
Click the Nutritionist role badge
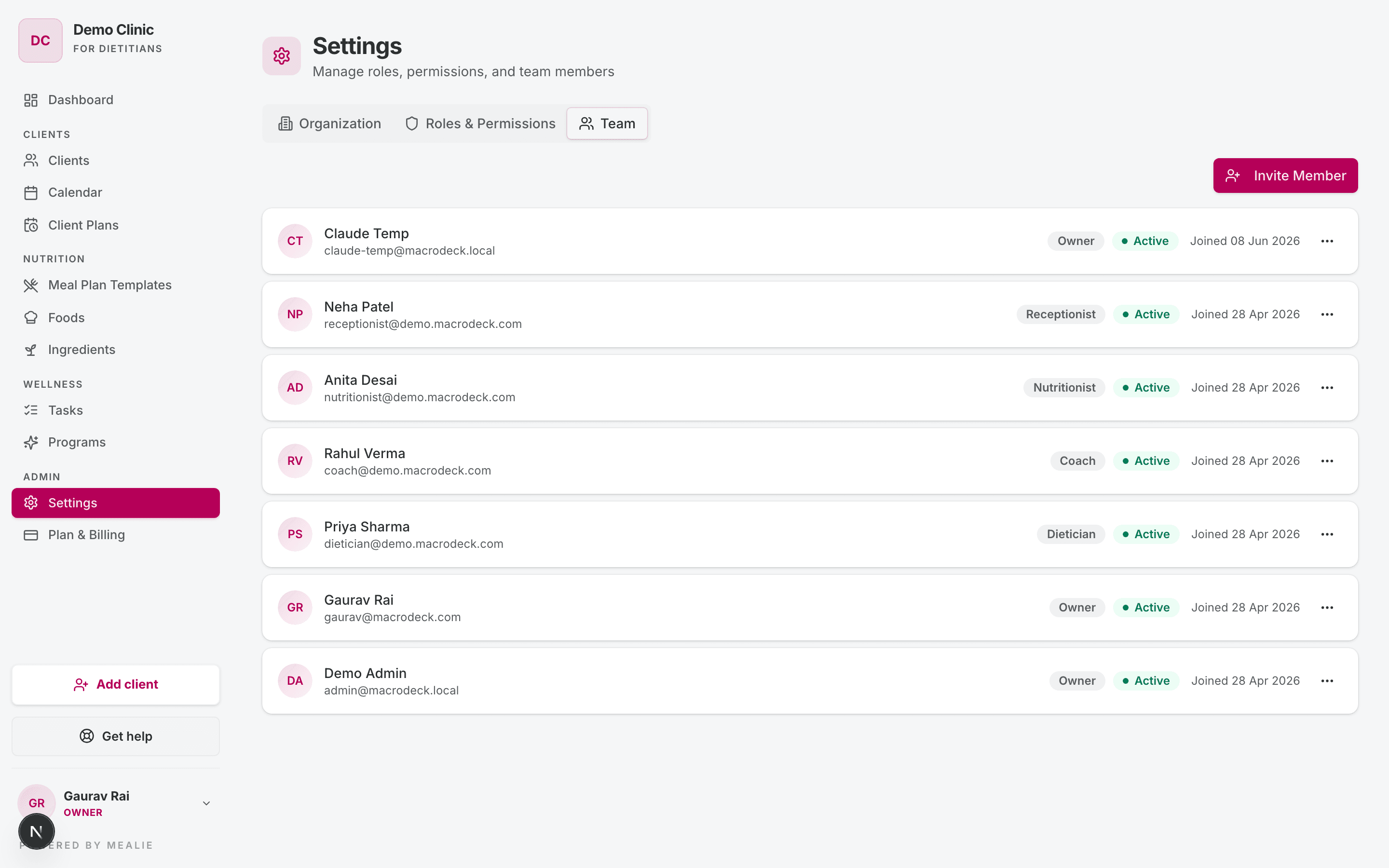[x=1064, y=388]
